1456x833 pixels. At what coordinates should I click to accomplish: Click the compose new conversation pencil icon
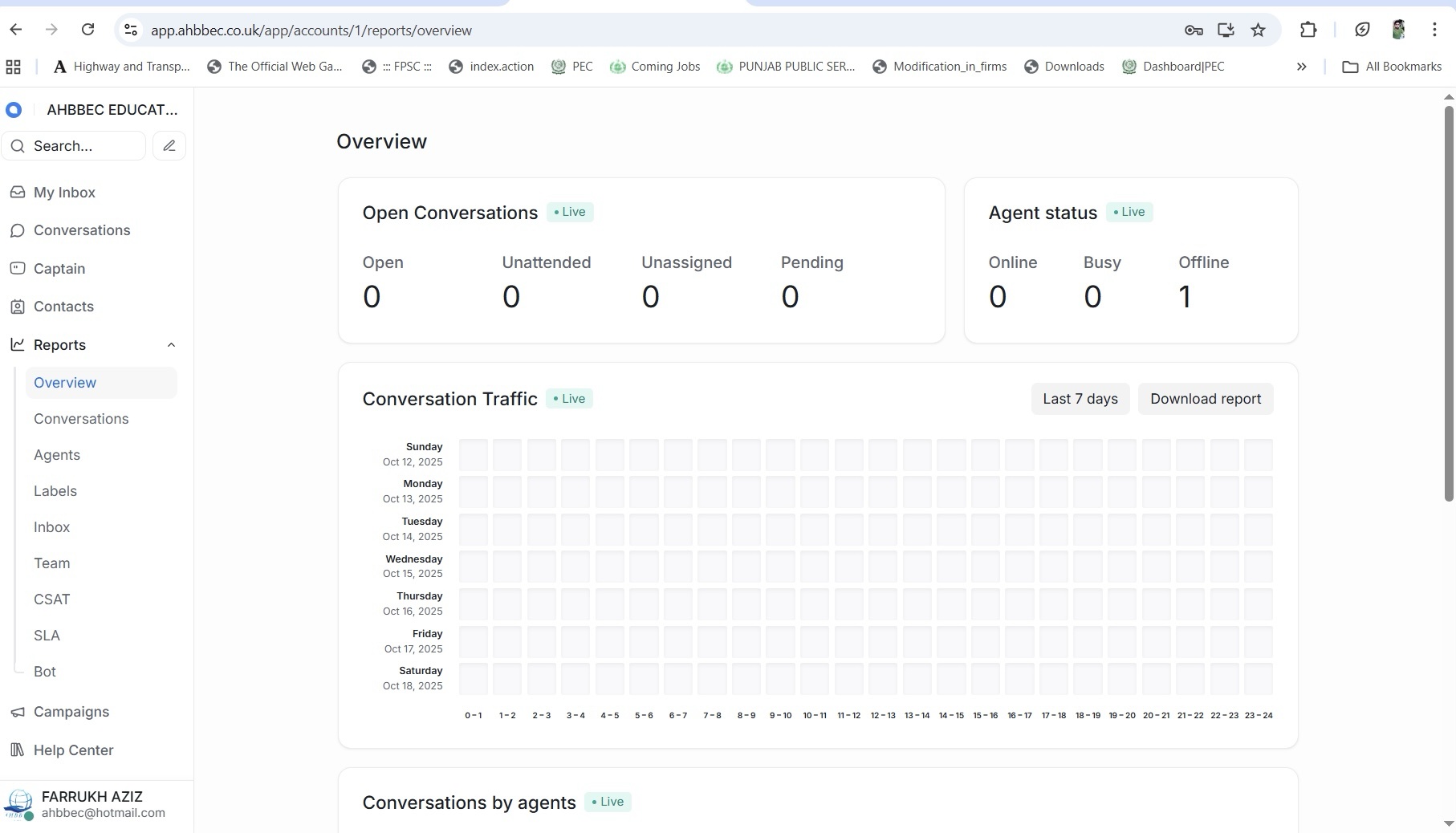pos(169,146)
